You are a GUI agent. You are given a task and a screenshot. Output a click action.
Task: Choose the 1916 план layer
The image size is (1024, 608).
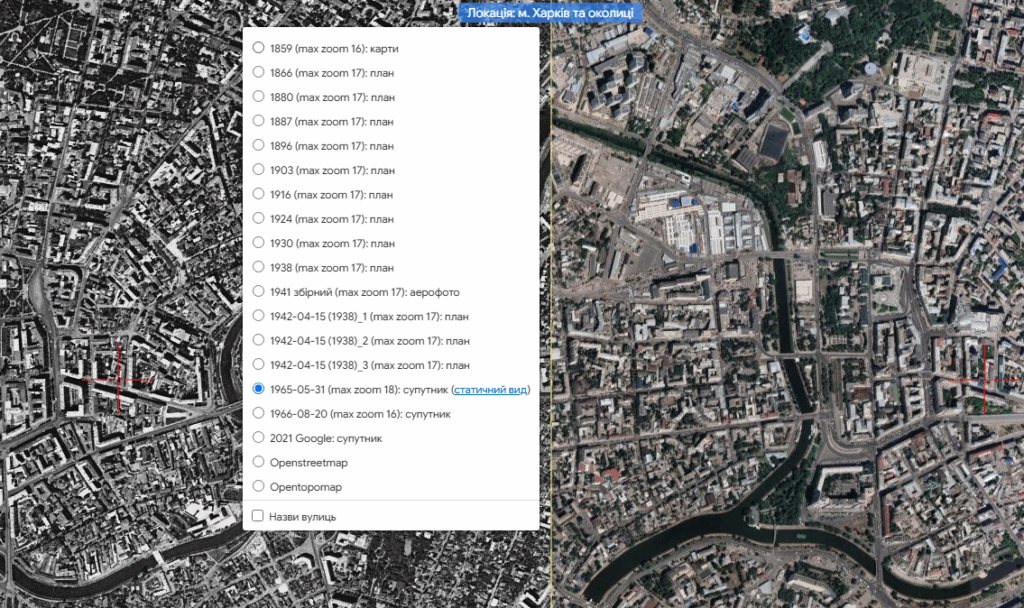pos(259,194)
